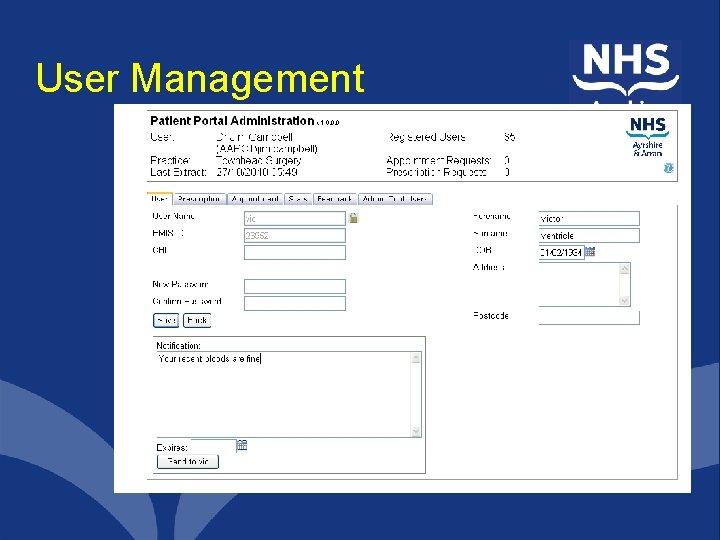720x540 pixels.
Task: Focus the New Password field
Action: 295,287
